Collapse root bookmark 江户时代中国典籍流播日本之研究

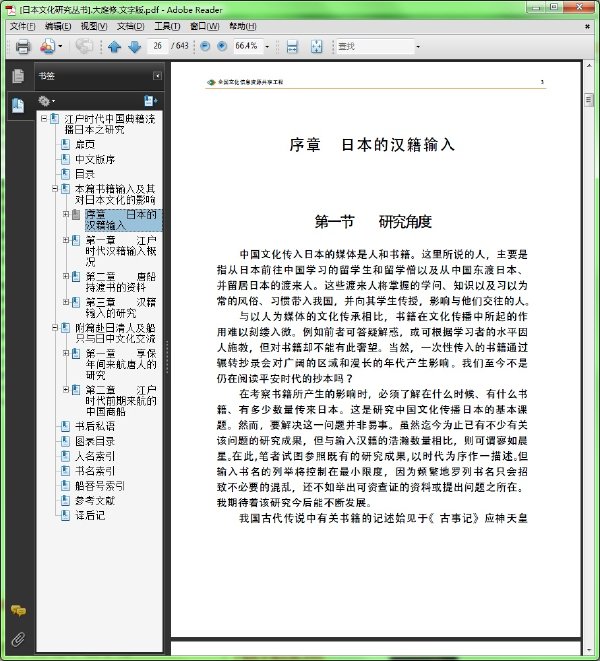(44, 119)
